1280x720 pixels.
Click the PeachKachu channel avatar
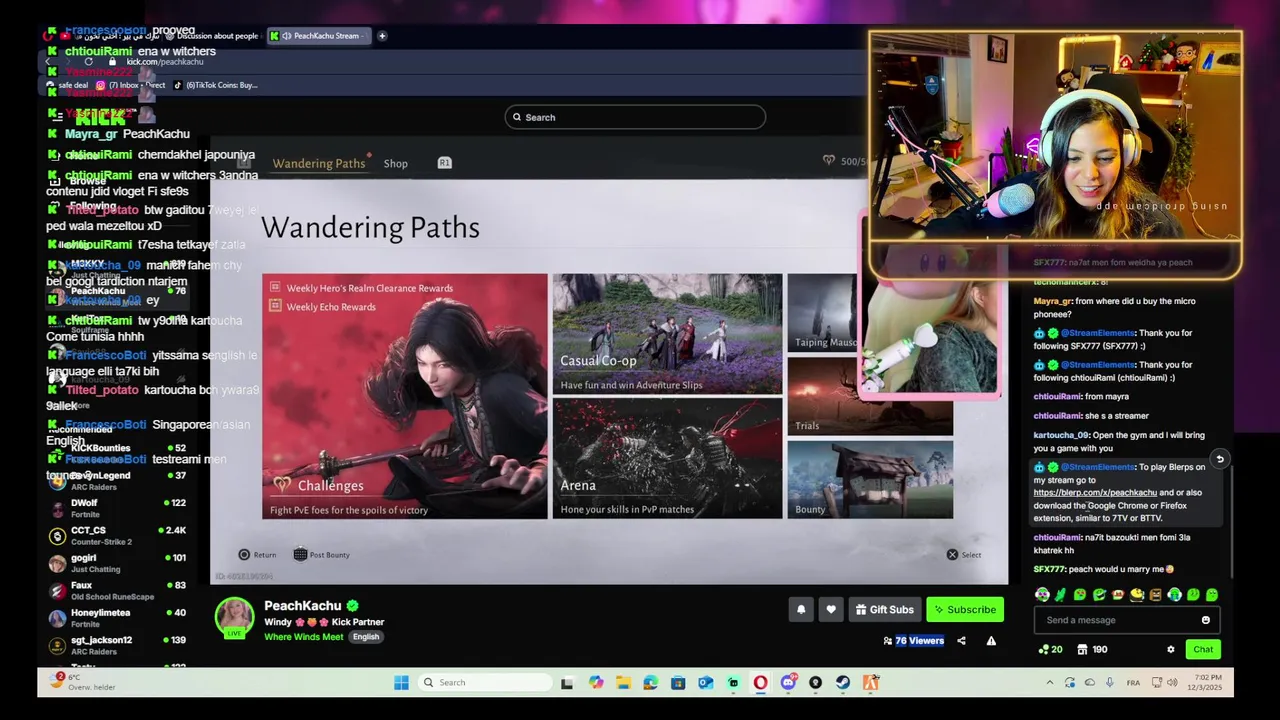[235, 617]
